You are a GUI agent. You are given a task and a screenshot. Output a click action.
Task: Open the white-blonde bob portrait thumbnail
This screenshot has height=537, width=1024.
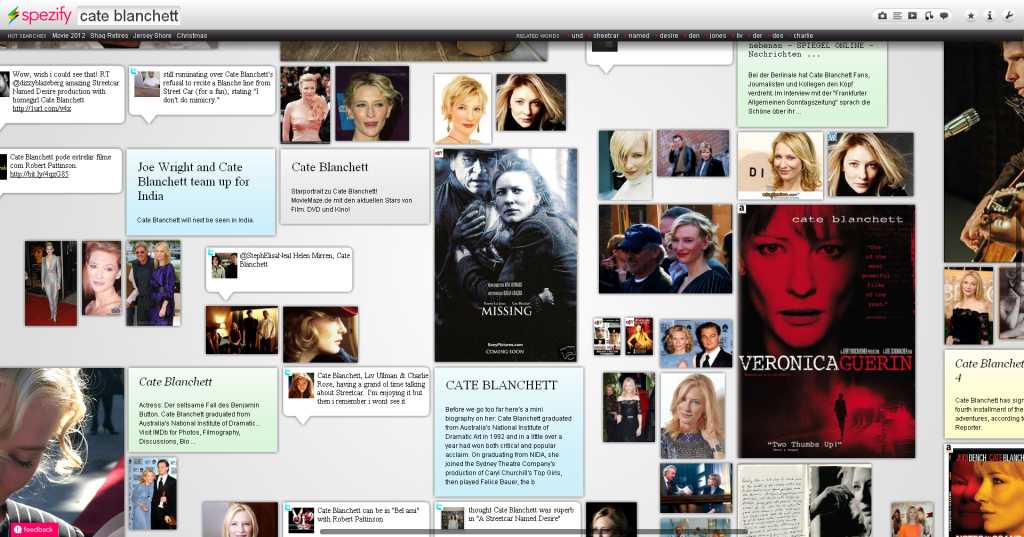tap(626, 165)
